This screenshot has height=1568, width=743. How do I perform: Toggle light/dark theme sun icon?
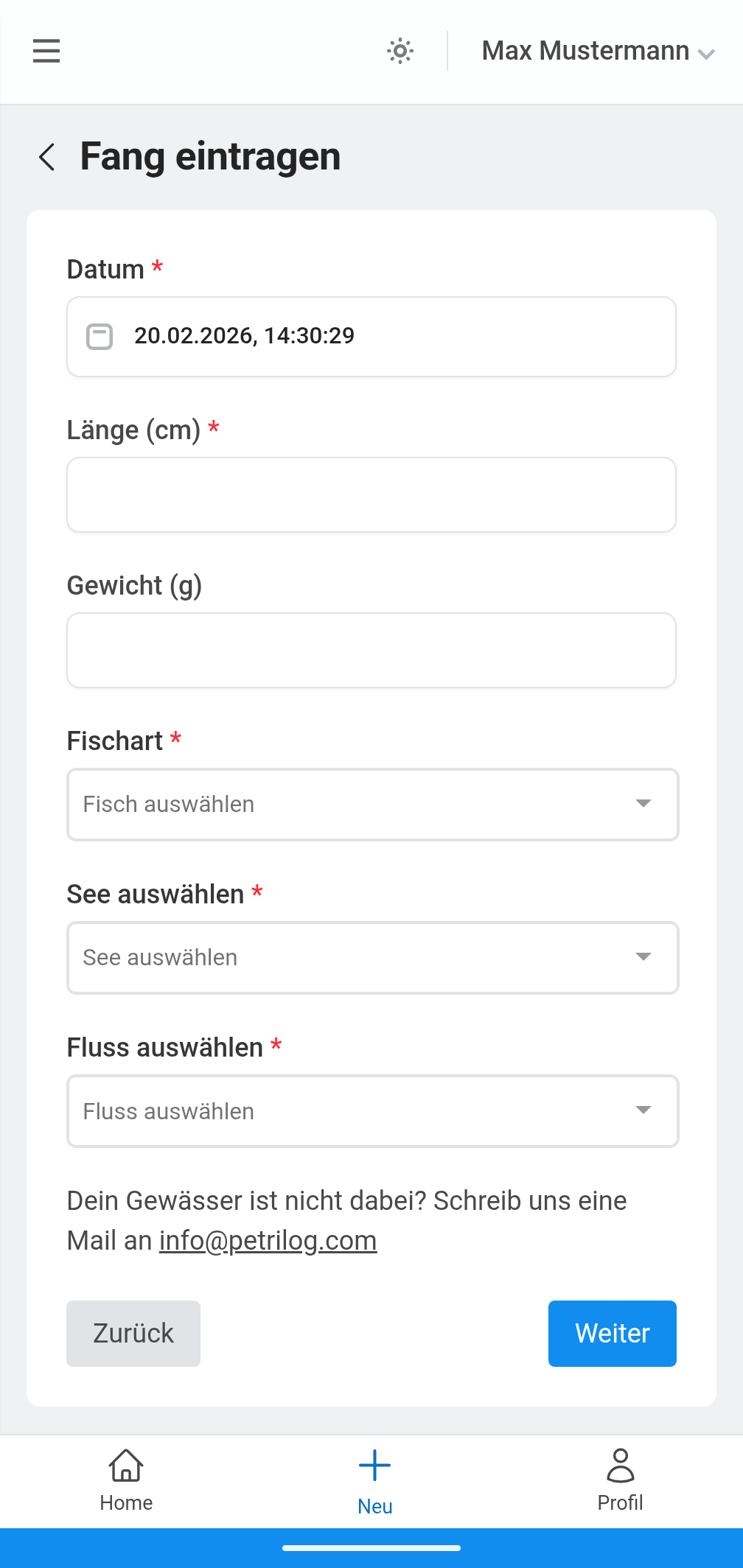(400, 51)
